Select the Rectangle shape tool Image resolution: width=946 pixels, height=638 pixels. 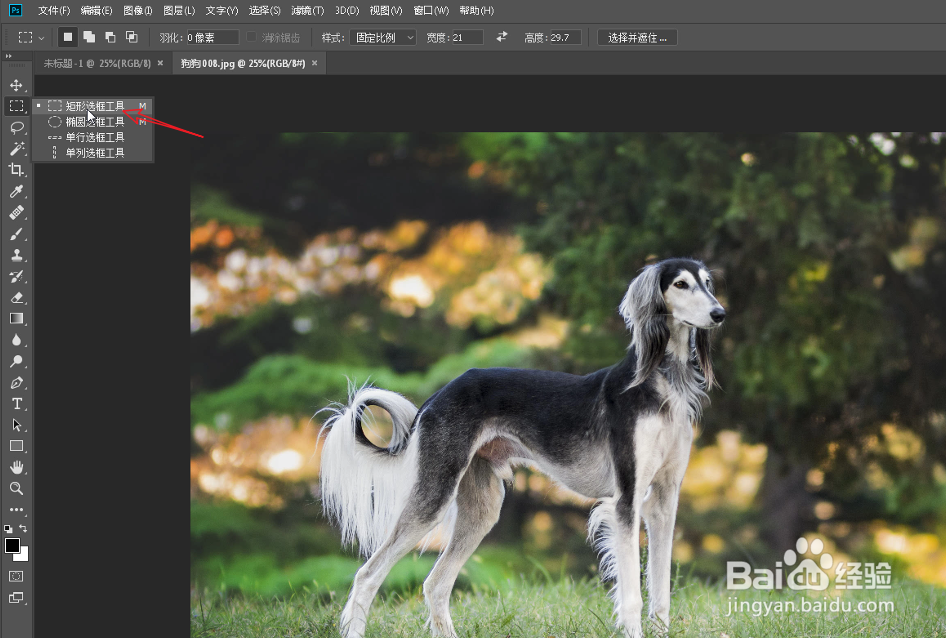tap(16, 446)
